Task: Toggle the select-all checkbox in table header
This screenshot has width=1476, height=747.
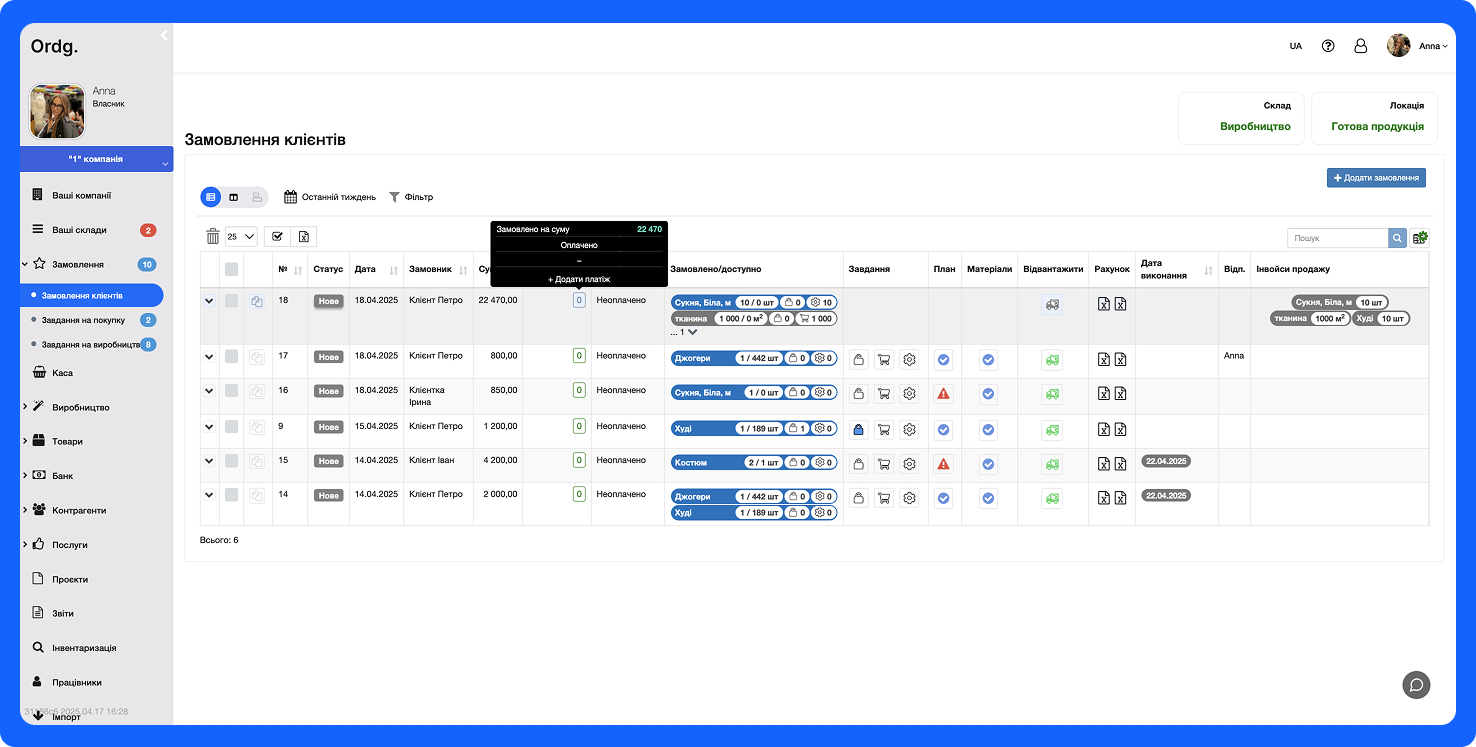Action: pyautogui.click(x=232, y=269)
